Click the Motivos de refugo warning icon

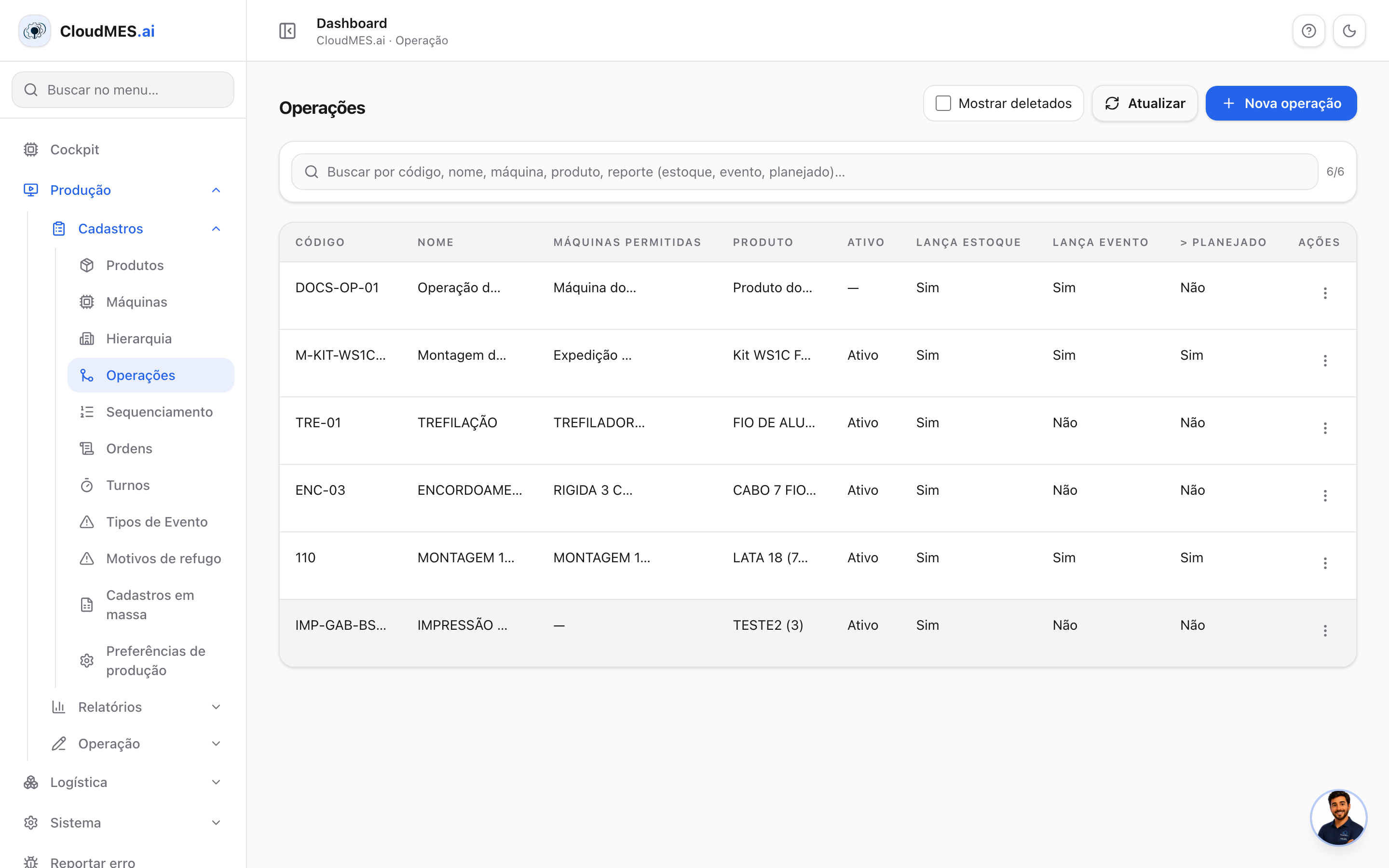[87, 558]
